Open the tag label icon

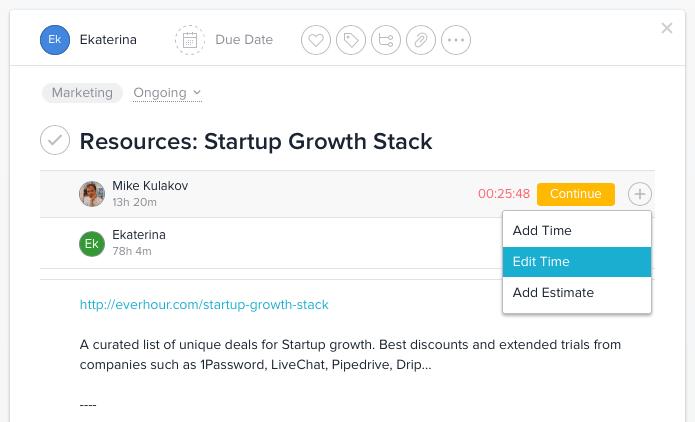tap(351, 41)
